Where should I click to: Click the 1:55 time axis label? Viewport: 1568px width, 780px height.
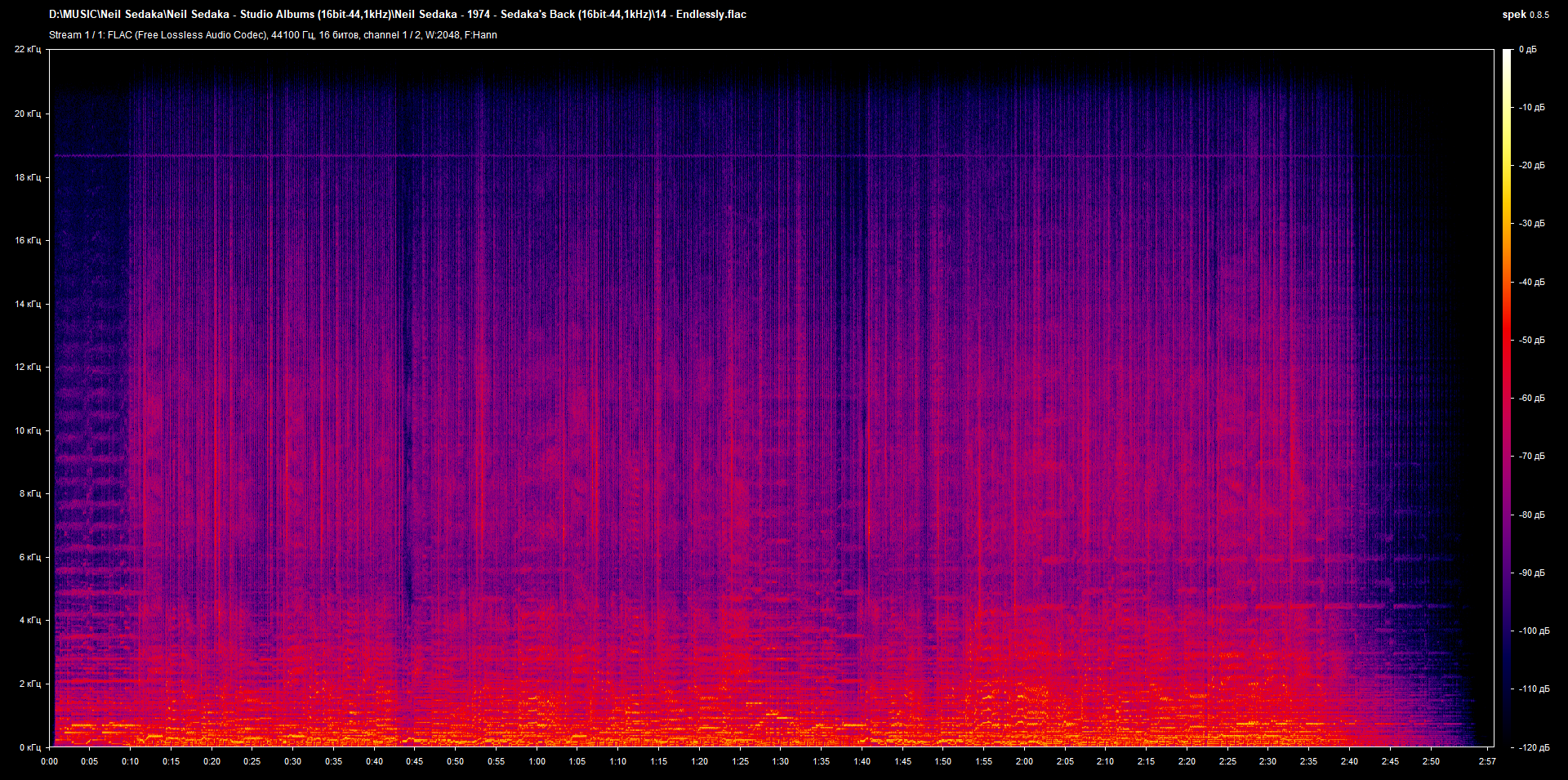tap(983, 762)
